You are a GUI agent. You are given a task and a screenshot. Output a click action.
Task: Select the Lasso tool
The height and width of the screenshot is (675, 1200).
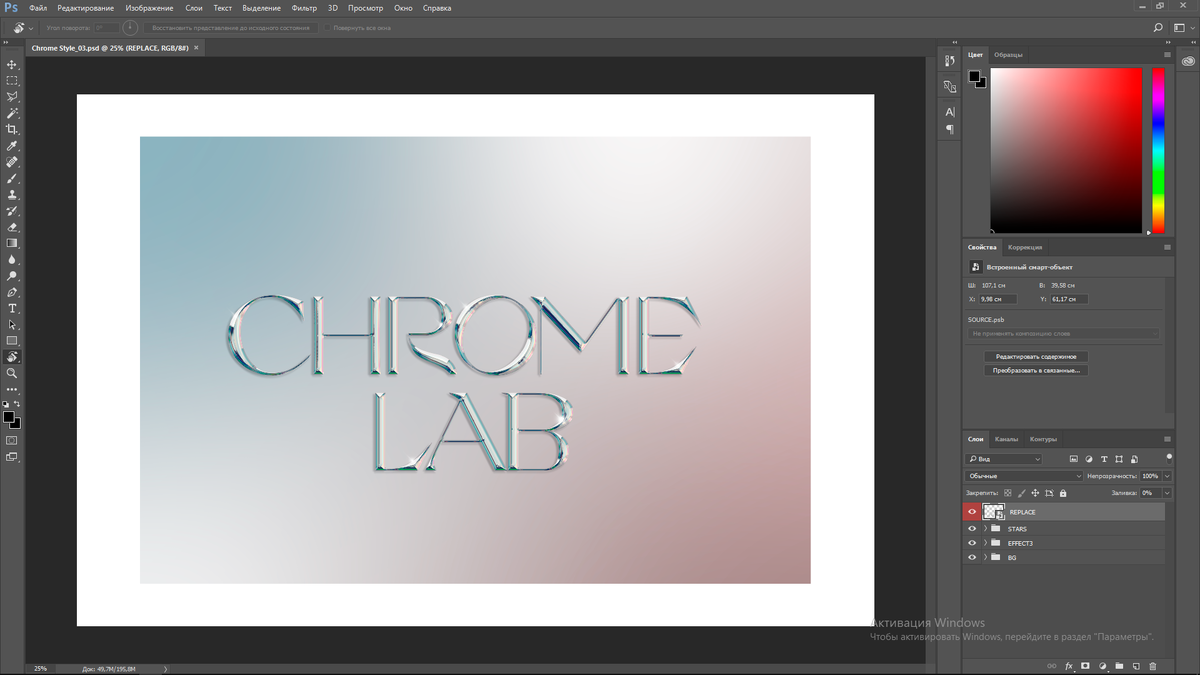coord(12,97)
